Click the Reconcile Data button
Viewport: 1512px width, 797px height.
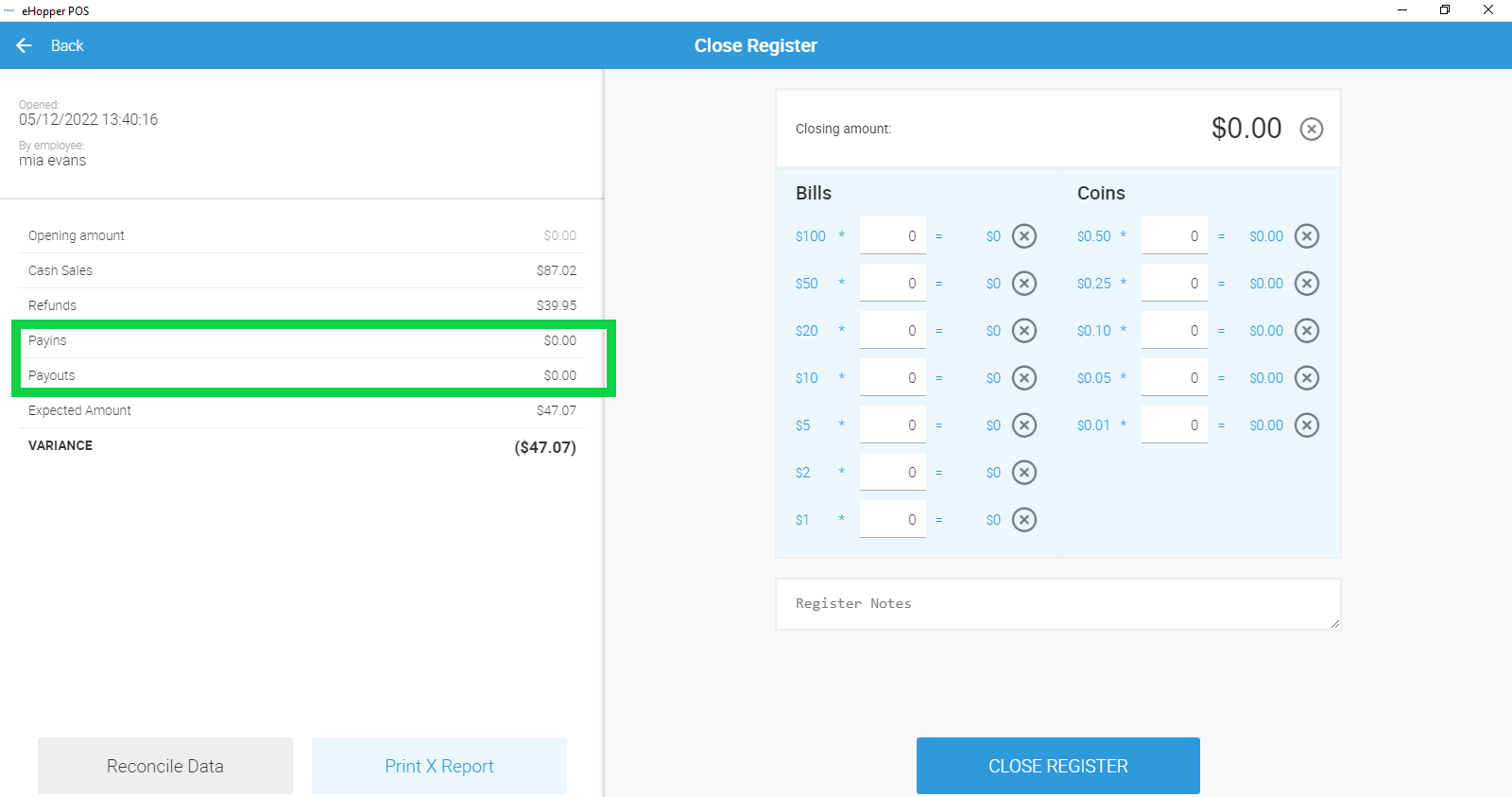165,766
